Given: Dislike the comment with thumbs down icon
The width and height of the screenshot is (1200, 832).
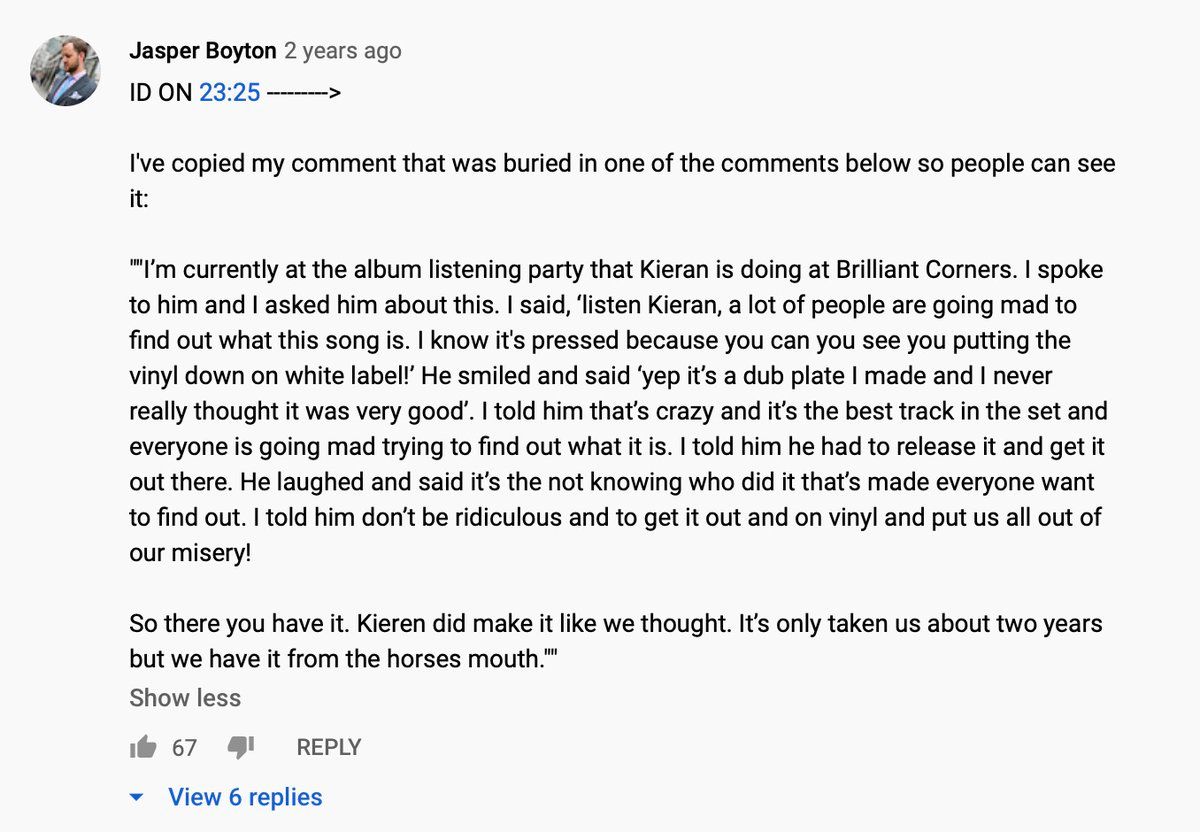Looking at the screenshot, I should click(242, 747).
